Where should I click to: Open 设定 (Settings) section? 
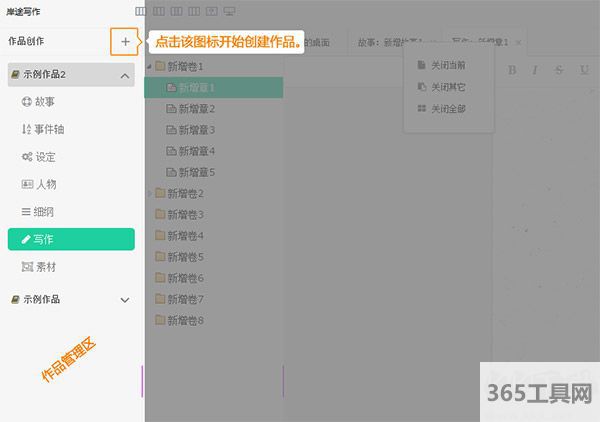pyautogui.click(x=45, y=157)
